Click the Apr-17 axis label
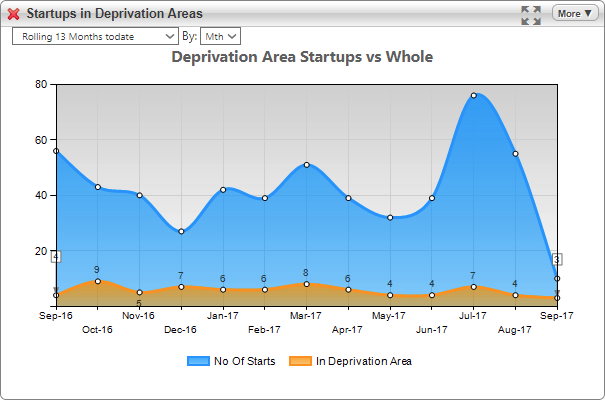This screenshot has width=605, height=400. (347, 329)
